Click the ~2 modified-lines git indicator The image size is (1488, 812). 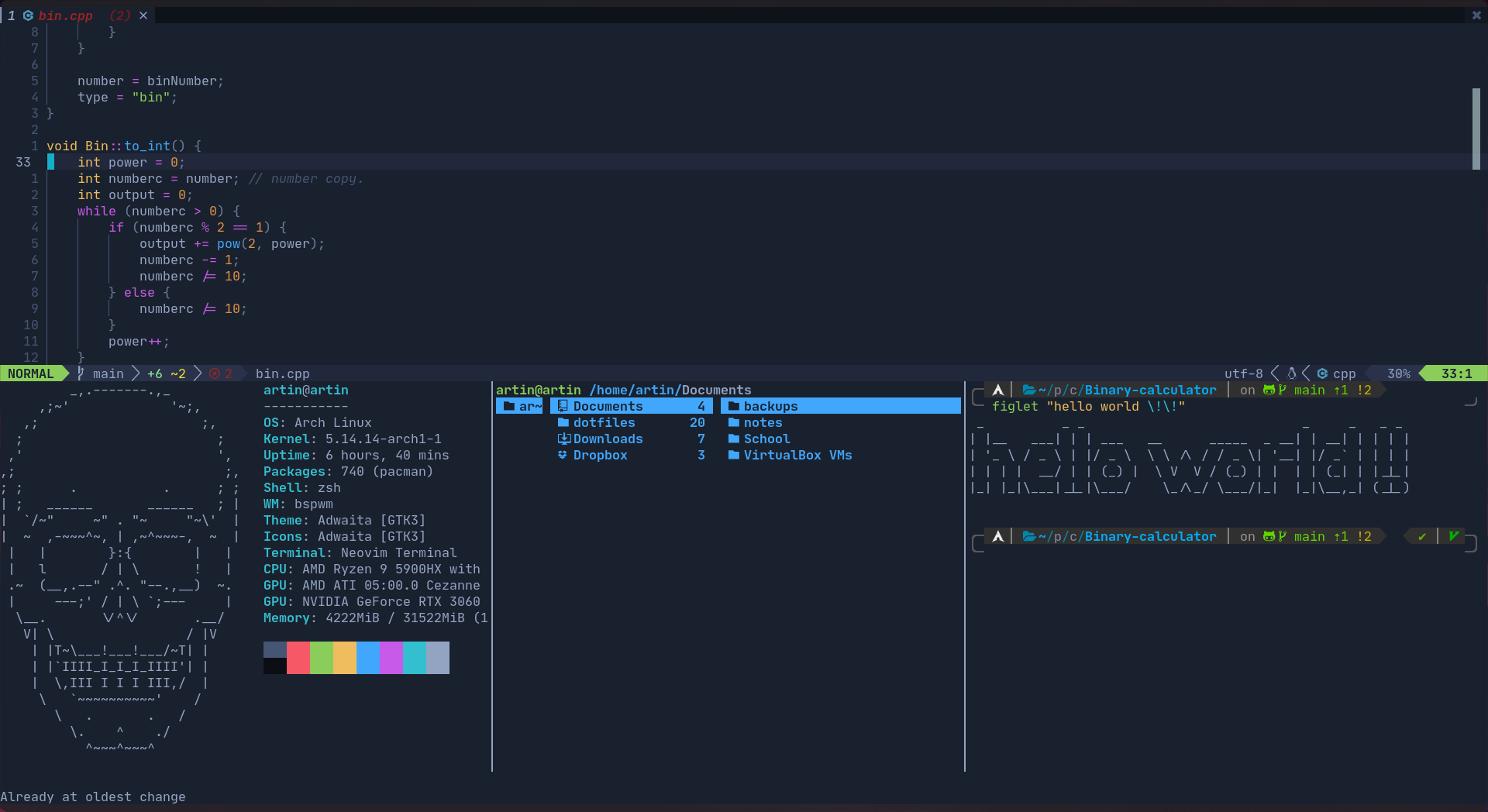pos(178,373)
